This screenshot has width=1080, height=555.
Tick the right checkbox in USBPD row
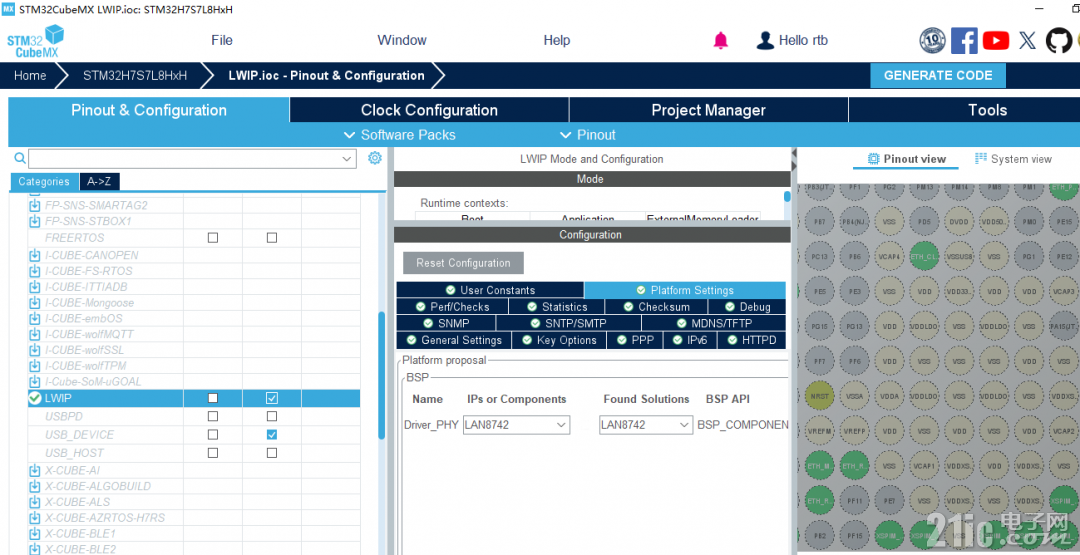(x=272, y=417)
